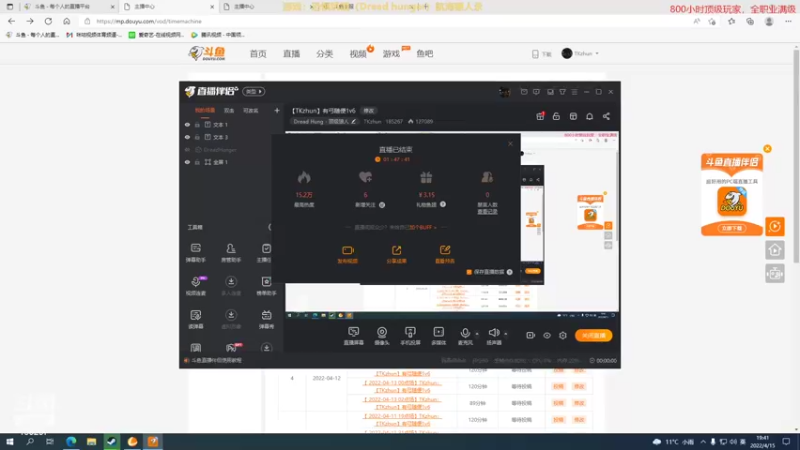The height and width of the screenshot is (450, 800).
Task: Open Steam from the Windows taskbar
Action: coord(111,441)
